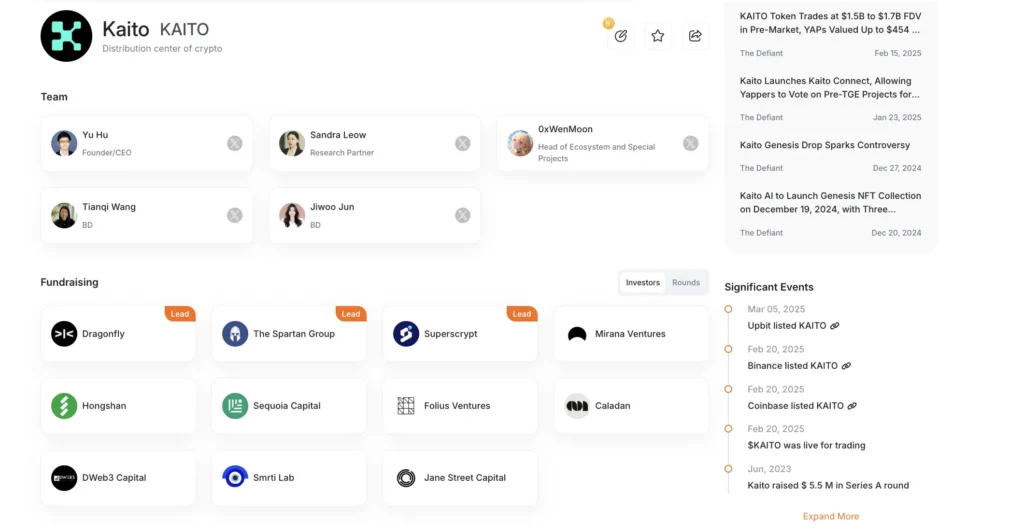The width and height of the screenshot is (1024, 531).
Task: Open the Smrti Lab investor name
Action: pyautogui.click(x=274, y=477)
